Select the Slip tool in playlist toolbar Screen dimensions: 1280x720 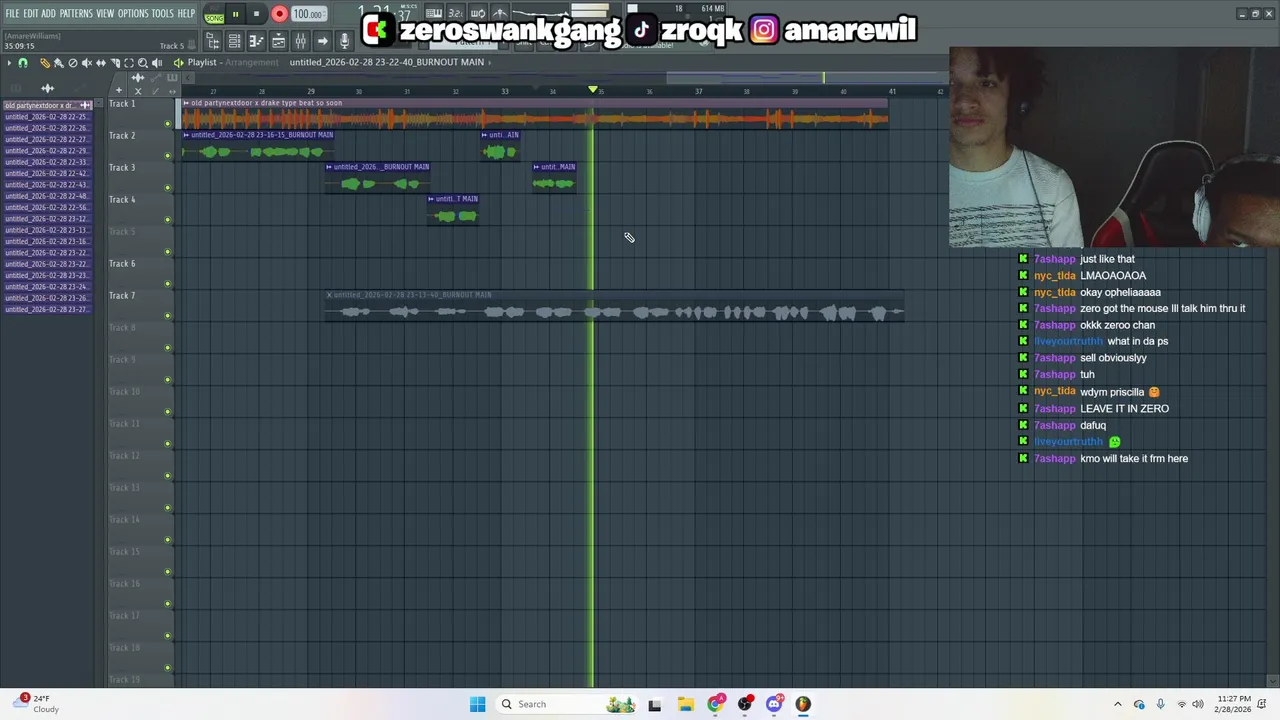(101, 63)
